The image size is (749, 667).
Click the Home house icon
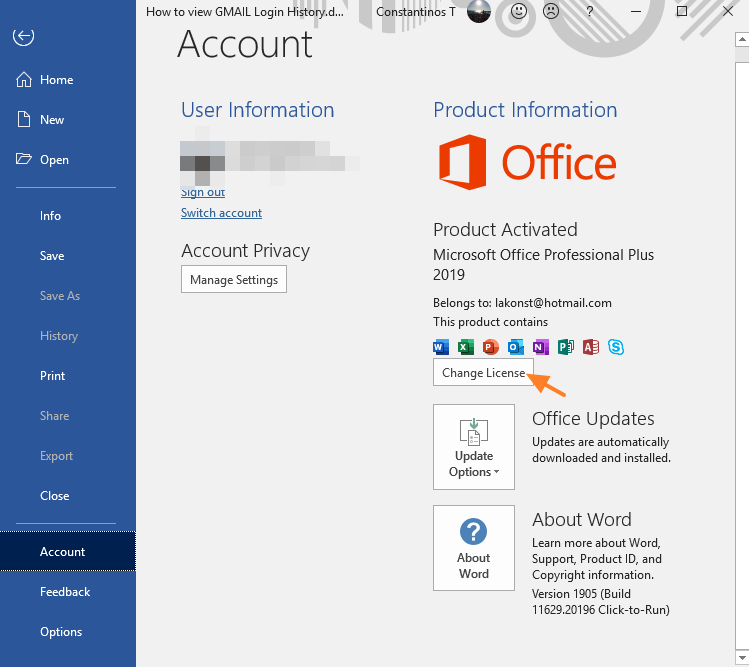pyautogui.click(x=24, y=80)
